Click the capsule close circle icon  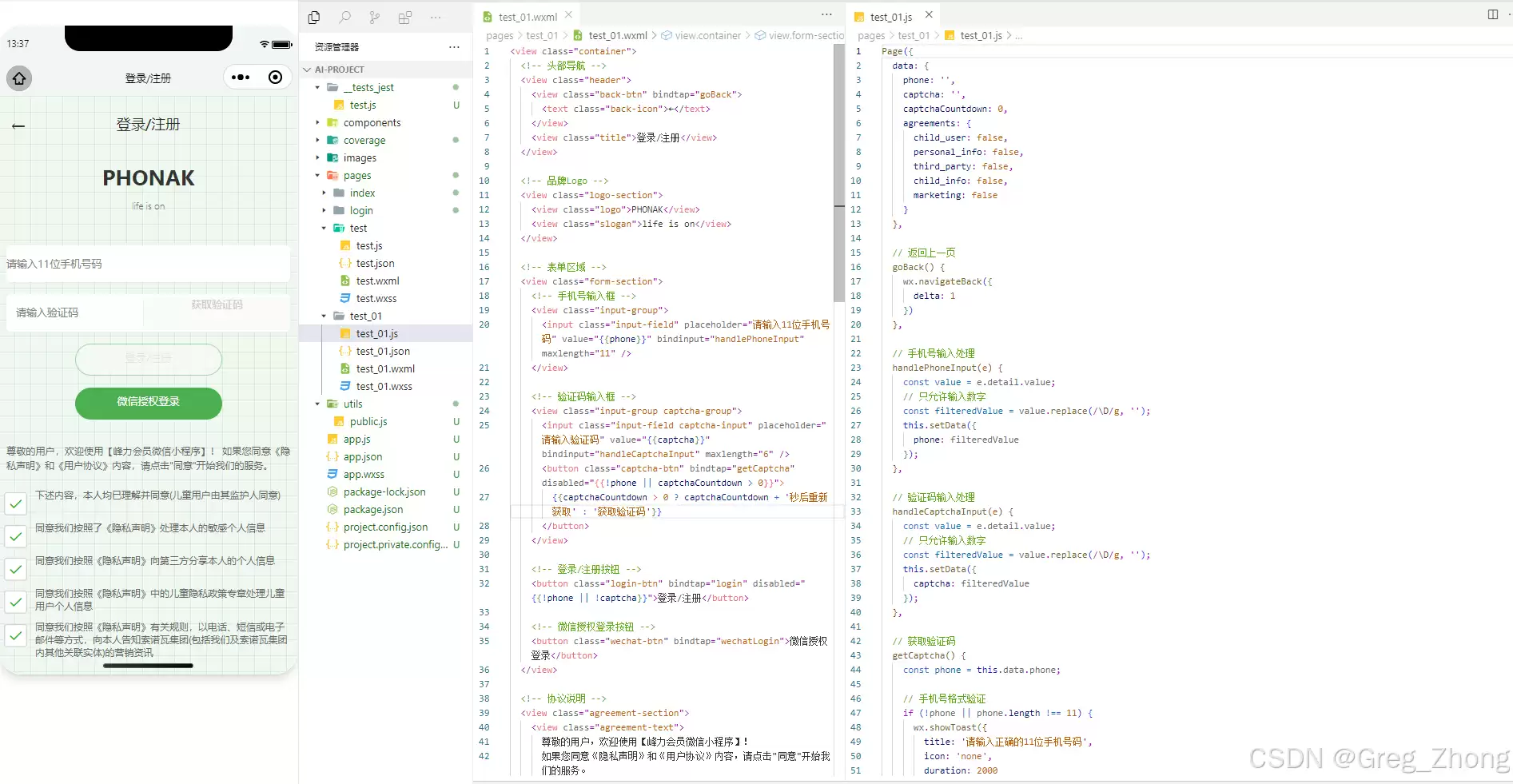tap(275, 78)
